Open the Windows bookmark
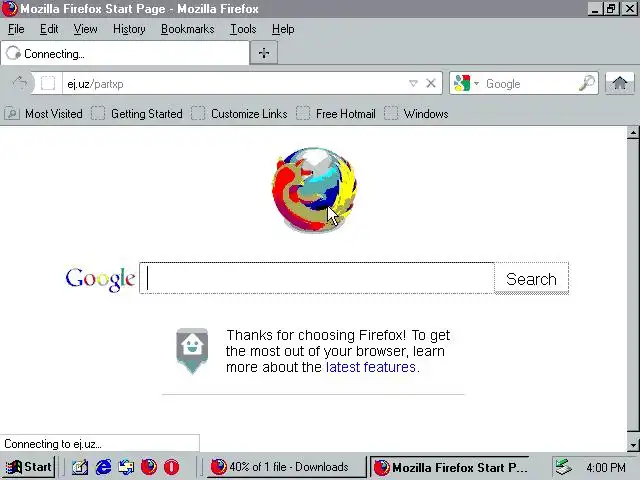The image size is (640, 480). click(x=416, y=113)
